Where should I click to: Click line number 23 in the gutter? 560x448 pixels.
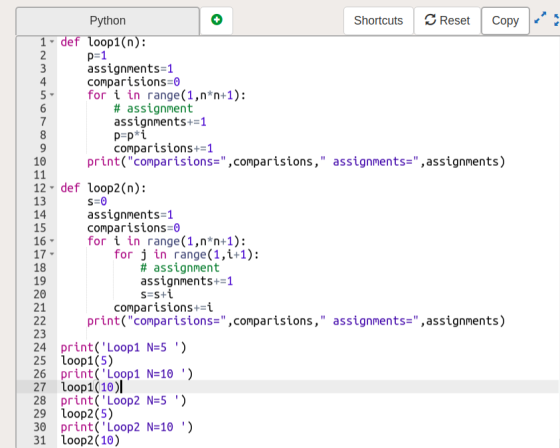(x=40, y=334)
